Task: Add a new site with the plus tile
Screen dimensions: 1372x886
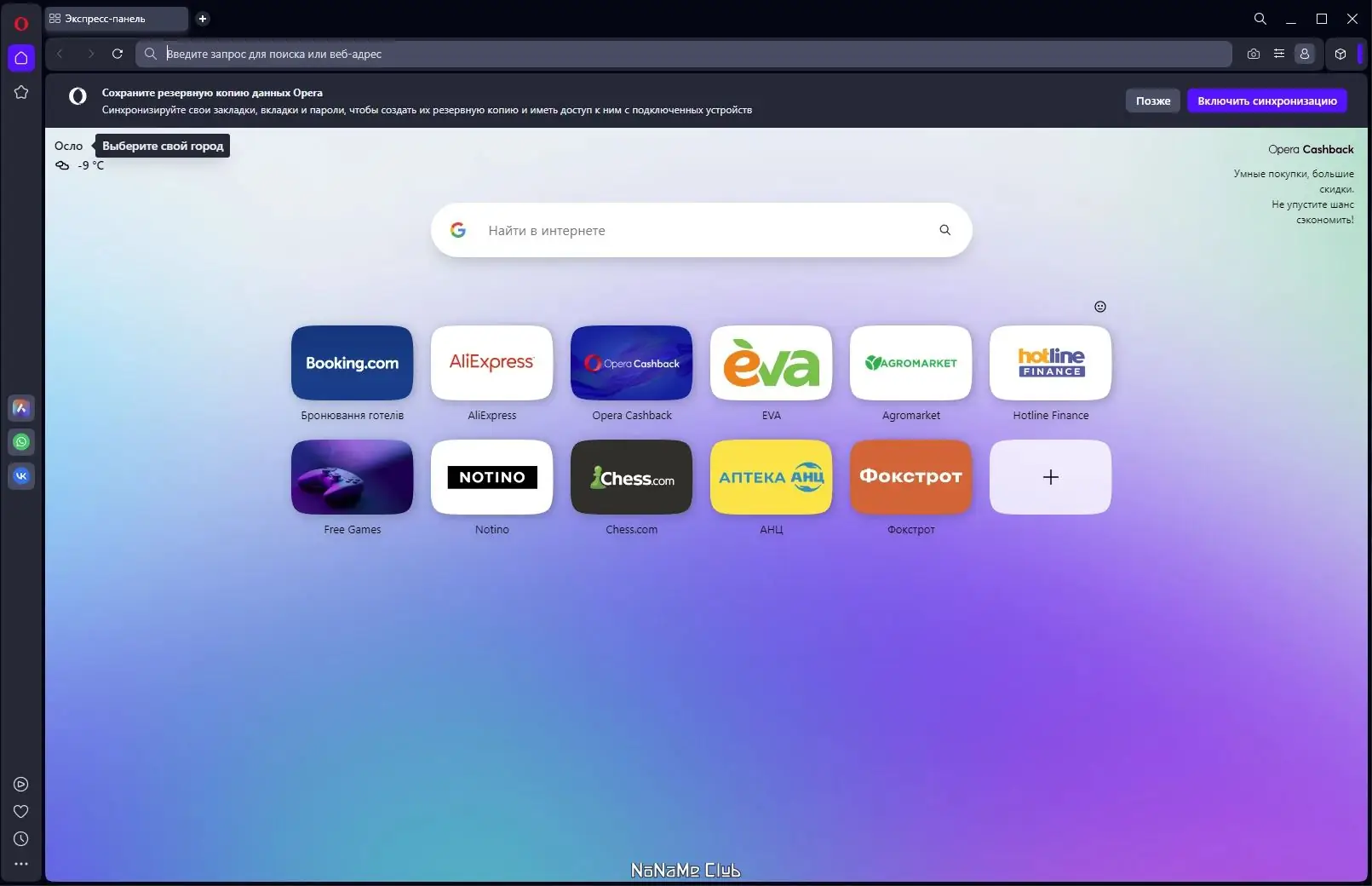Action: pos(1051,477)
